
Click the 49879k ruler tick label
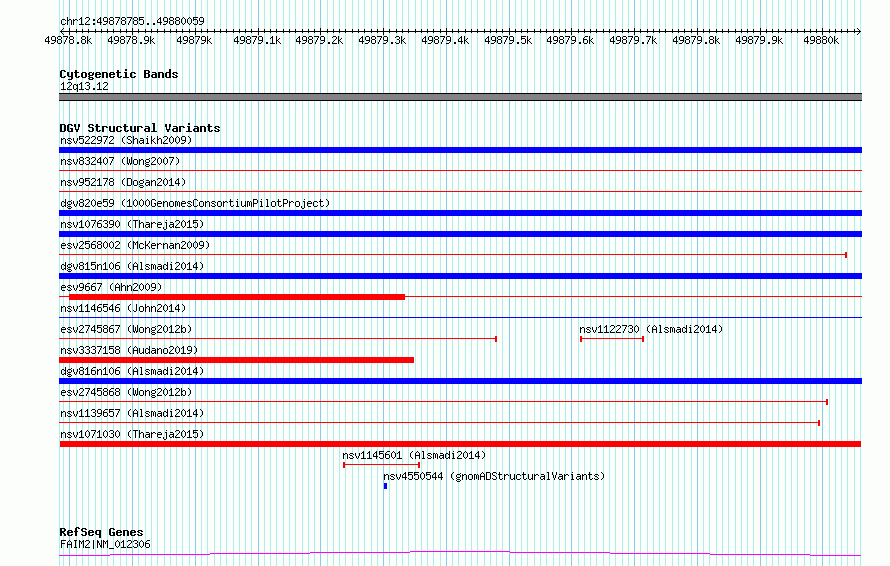194,40
